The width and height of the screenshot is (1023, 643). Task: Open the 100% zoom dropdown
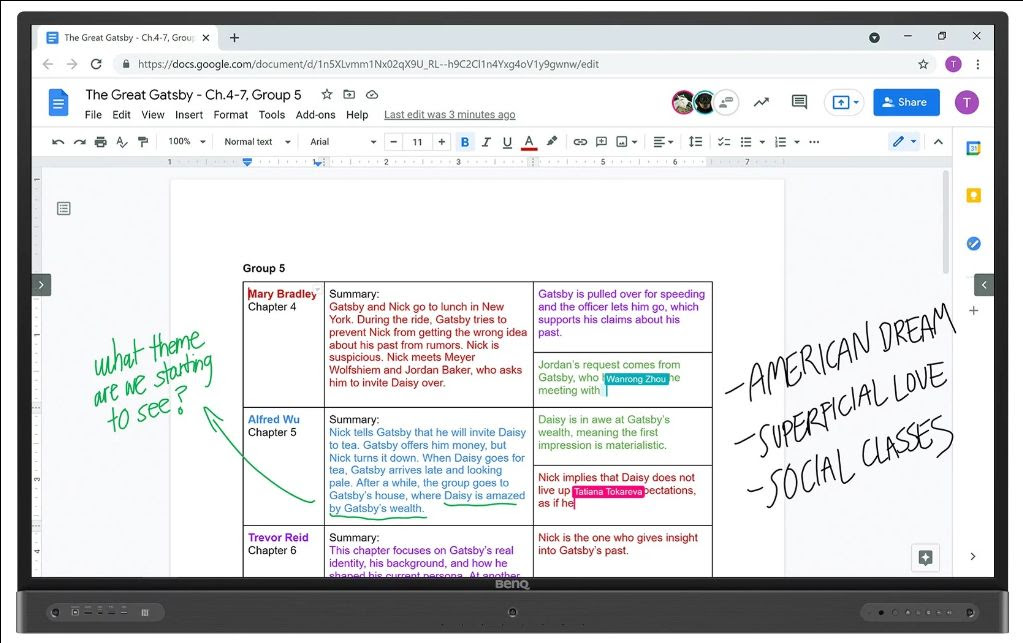(187, 142)
